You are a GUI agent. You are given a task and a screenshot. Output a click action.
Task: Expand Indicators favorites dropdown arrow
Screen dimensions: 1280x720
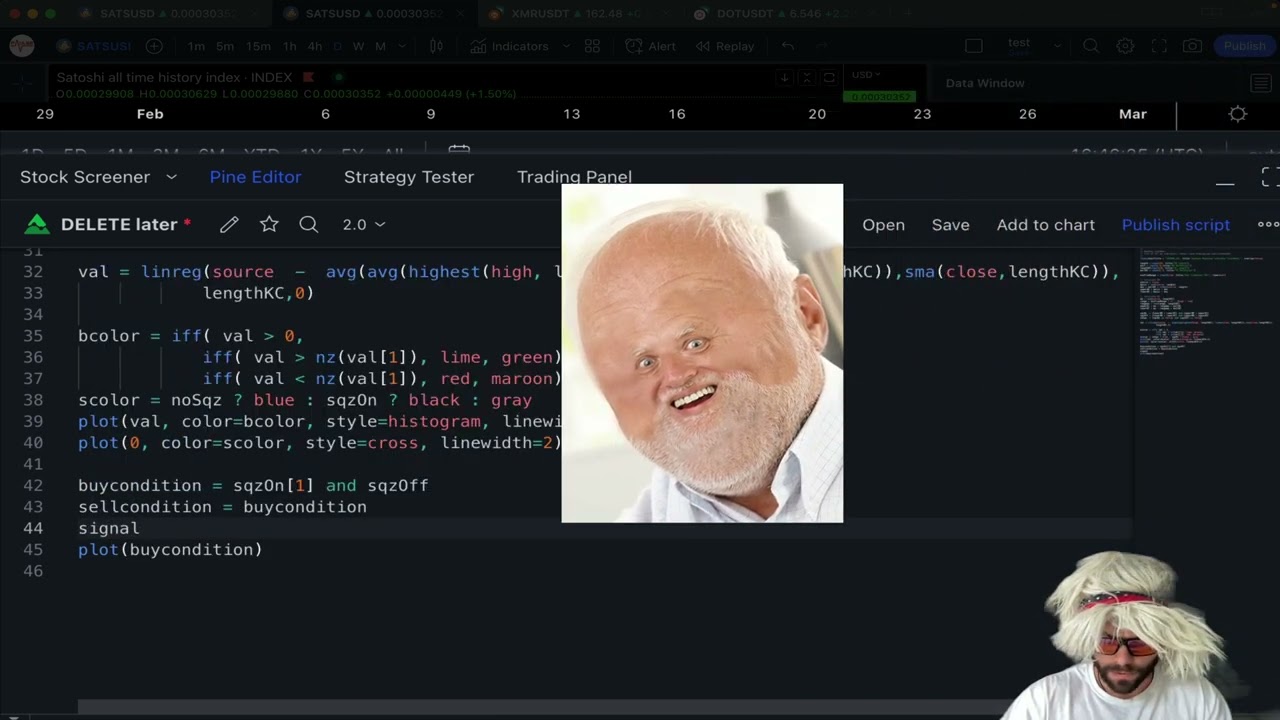[566, 46]
